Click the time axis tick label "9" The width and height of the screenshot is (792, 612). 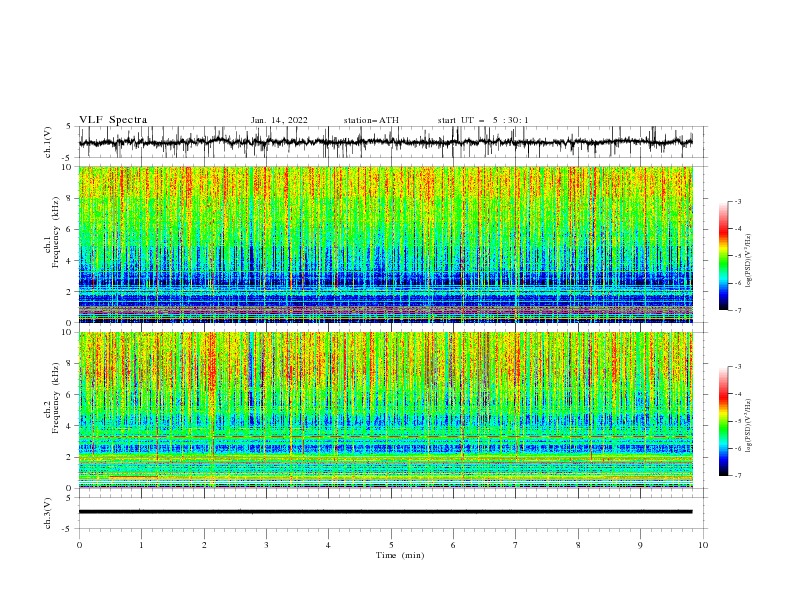[x=640, y=545]
